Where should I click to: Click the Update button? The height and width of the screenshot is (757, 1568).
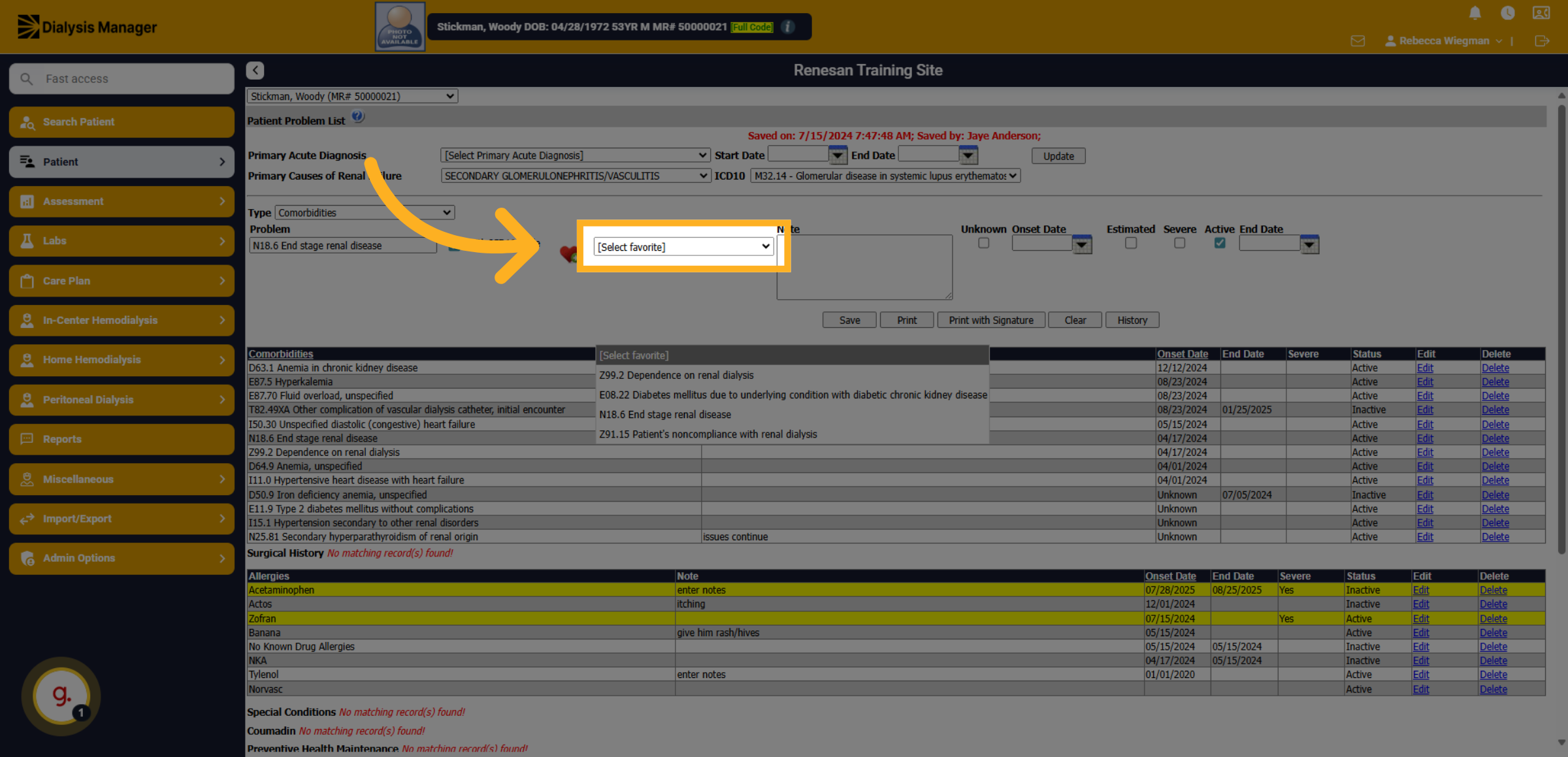coord(1058,156)
